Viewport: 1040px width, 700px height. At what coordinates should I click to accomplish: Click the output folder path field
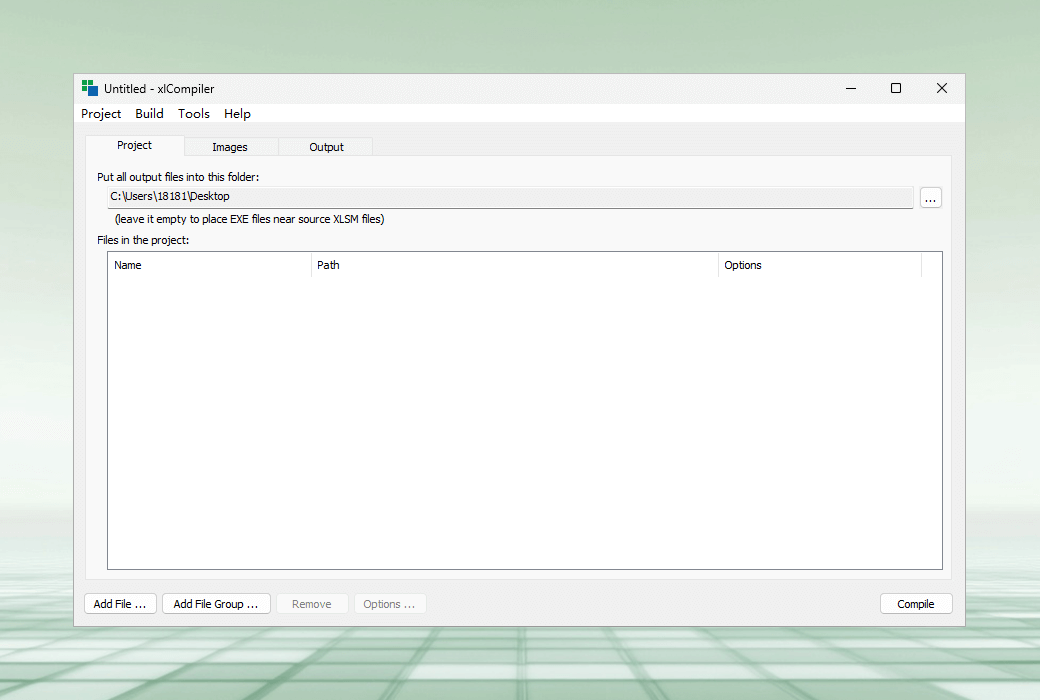[510, 197]
